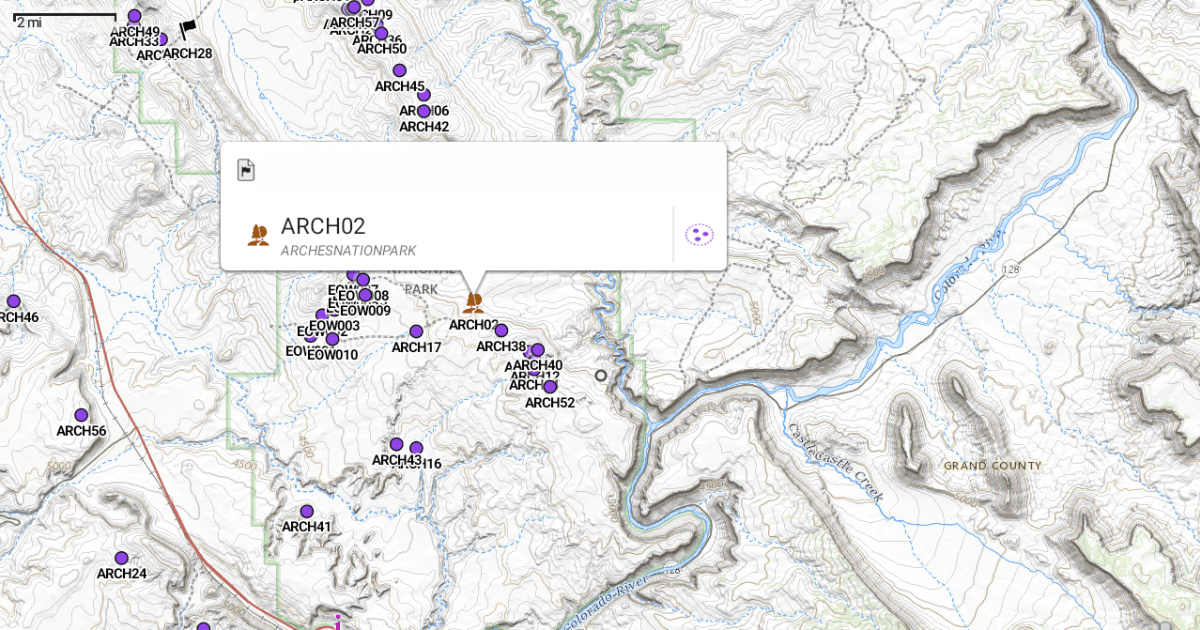Viewport: 1200px width, 630px height.
Task: Select the ARCH46 waypoint at left edge
Action: click(x=14, y=301)
